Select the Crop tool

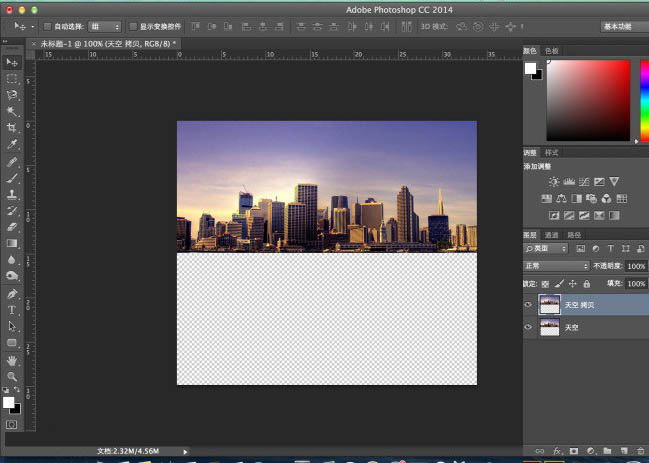click(12, 128)
